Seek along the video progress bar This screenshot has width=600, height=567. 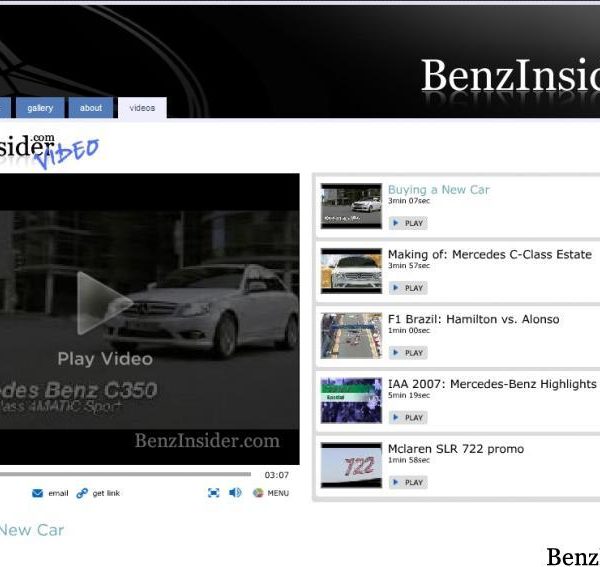pos(125,474)
